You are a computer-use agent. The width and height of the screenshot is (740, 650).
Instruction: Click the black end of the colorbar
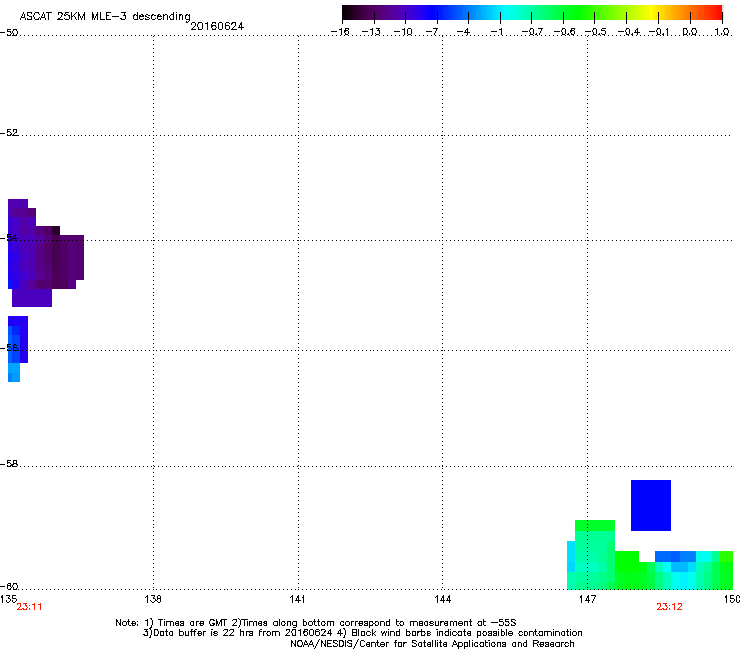pos(348,13)
